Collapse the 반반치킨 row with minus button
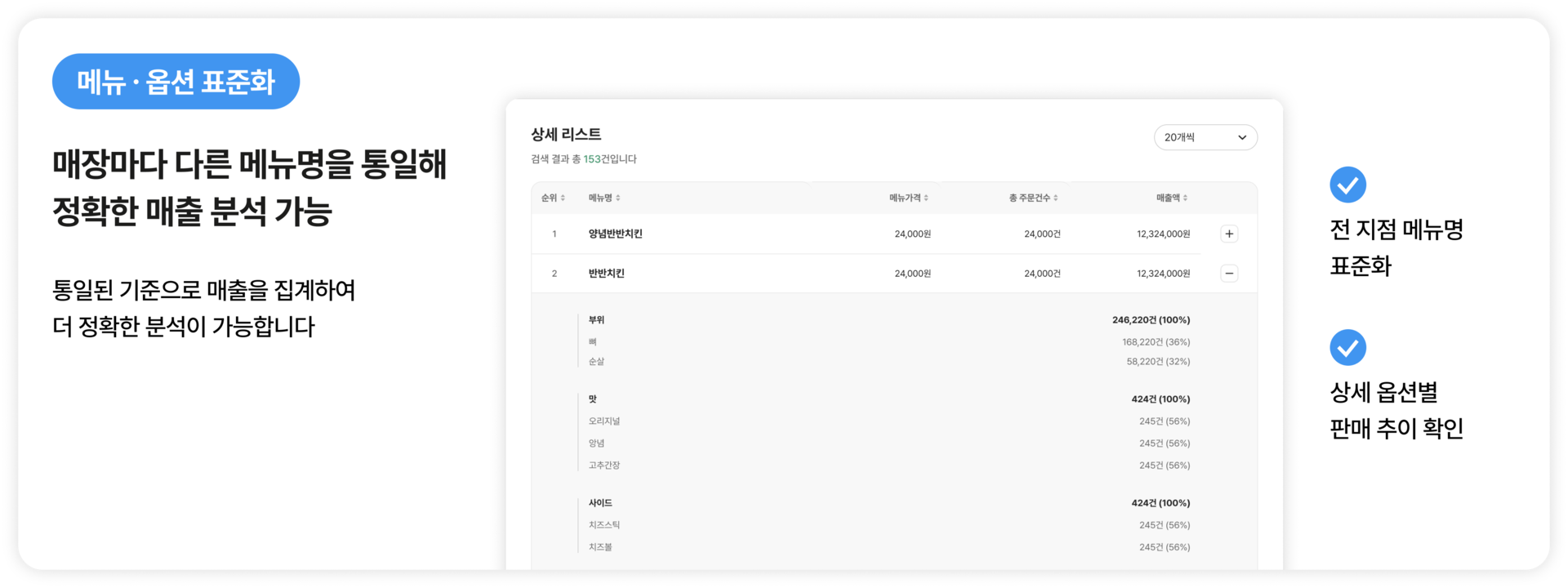This screenshot has height=588, width=1568. [1229, 274]
